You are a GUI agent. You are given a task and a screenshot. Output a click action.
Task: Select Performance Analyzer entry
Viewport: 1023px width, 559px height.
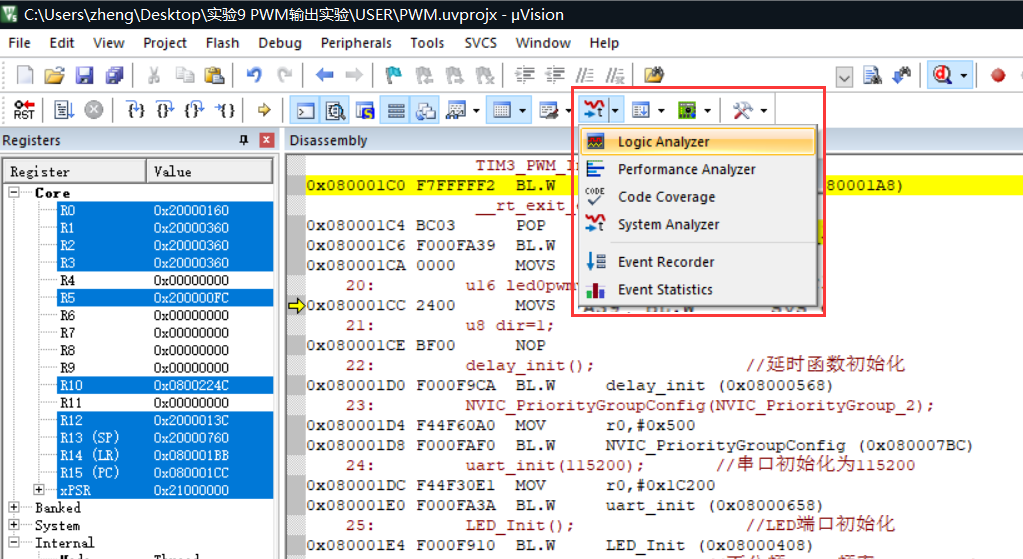[698, 170]
